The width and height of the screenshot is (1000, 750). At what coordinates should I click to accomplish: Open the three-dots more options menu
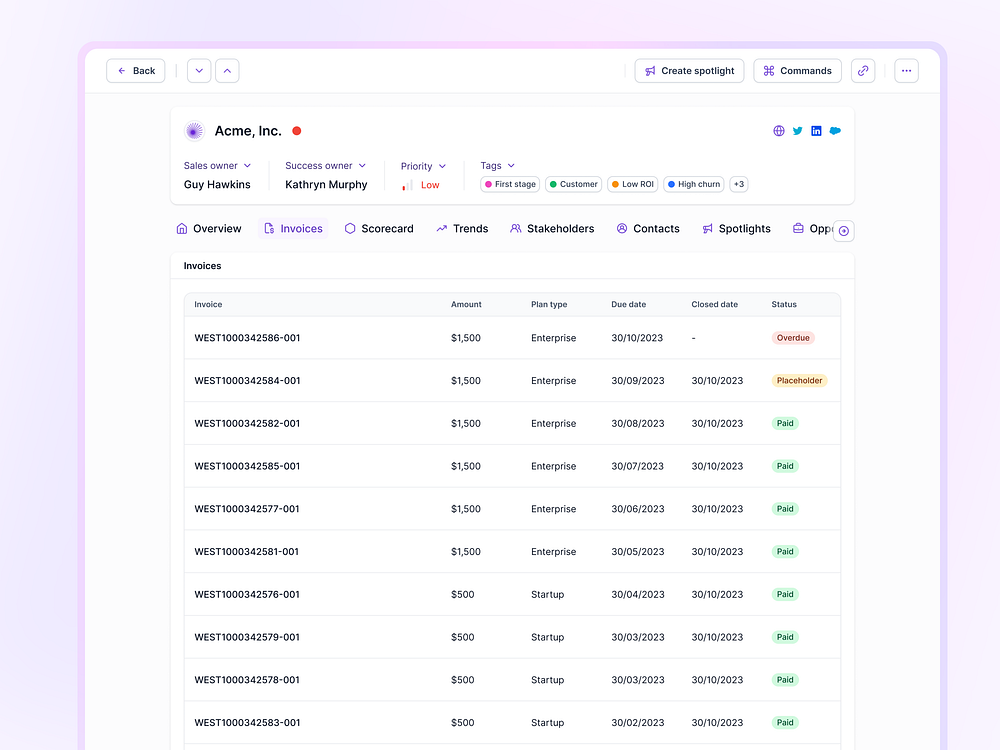point(906,71)
